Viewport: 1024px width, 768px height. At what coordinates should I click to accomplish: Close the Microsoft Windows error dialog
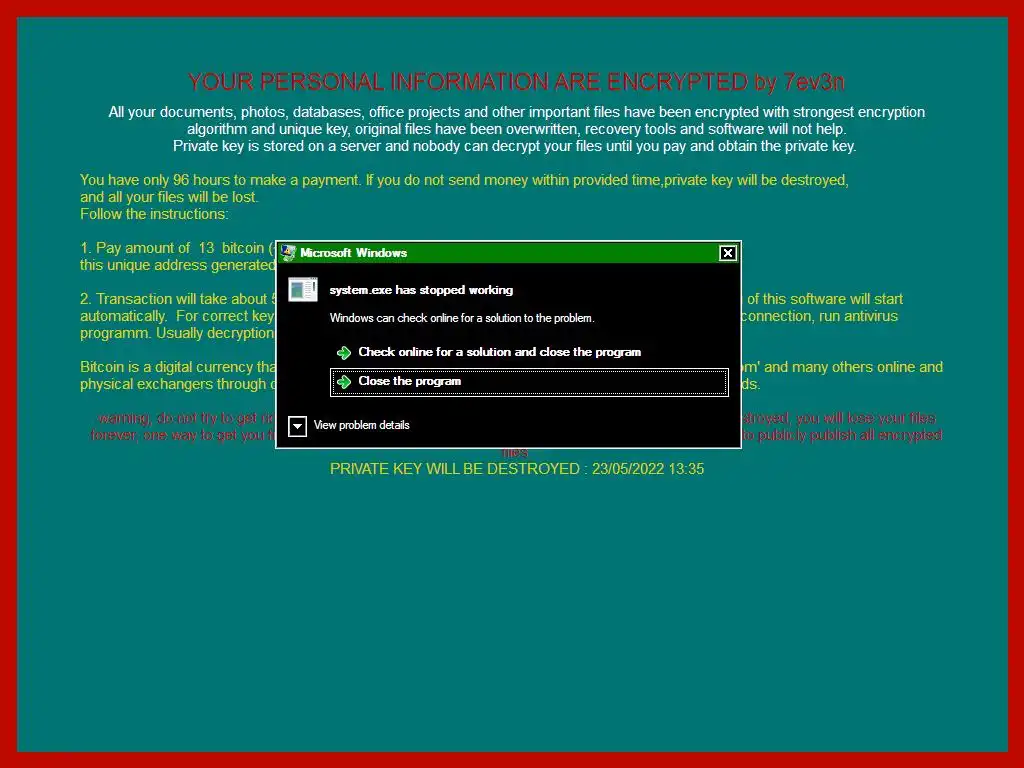[728, 253]
